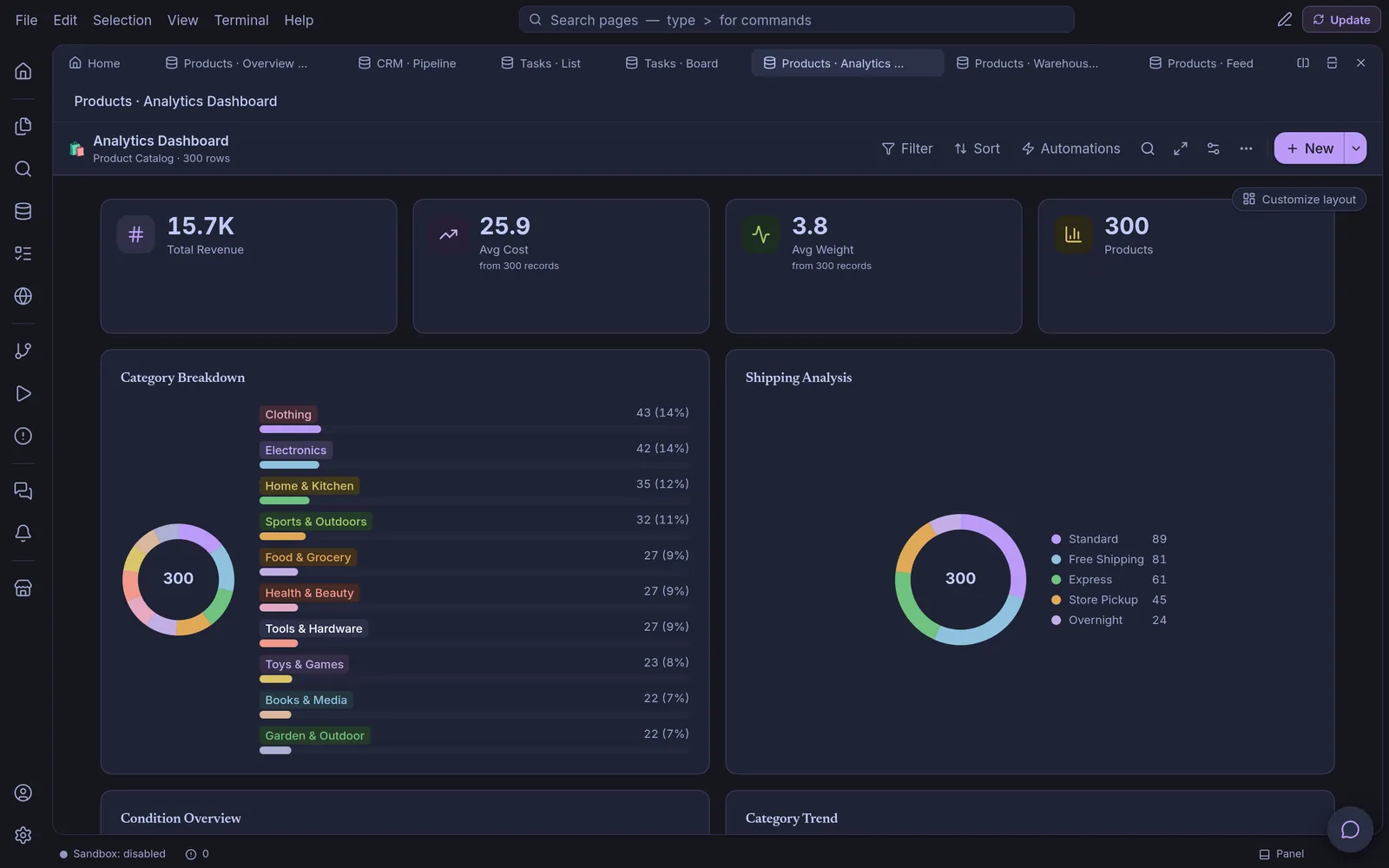Open the three-dot more options menu

tap(1246, 148)
